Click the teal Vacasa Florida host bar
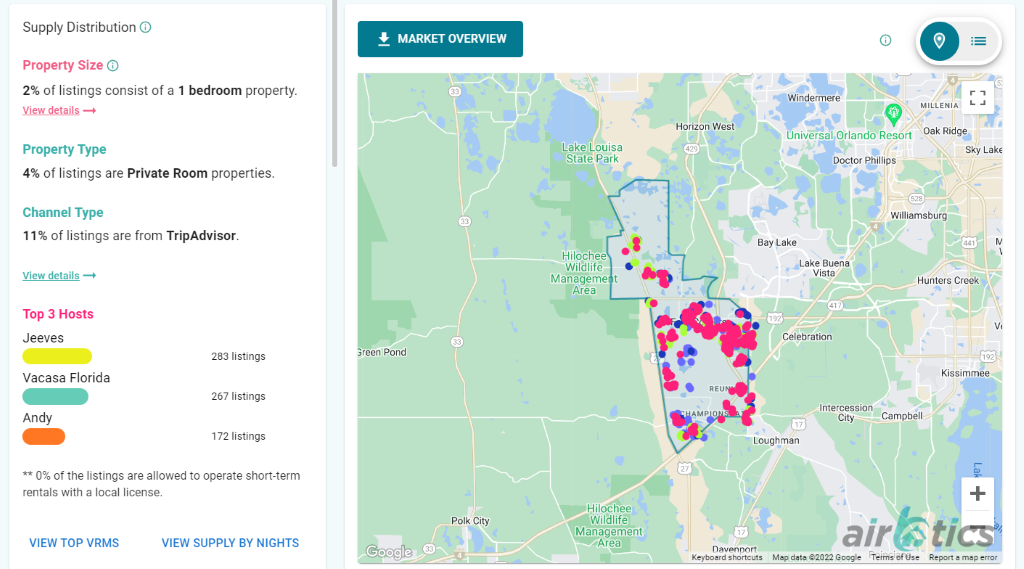Image resolution: width=1024 pixels, height=569 pixels. 56,397
